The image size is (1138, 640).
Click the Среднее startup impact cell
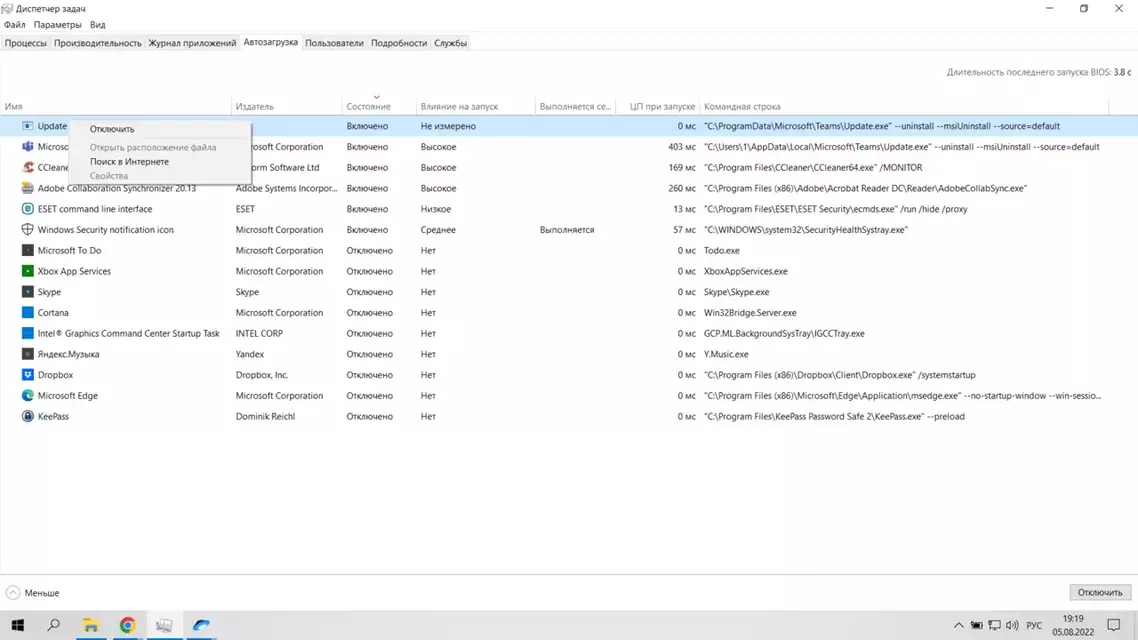click(438, 230)
